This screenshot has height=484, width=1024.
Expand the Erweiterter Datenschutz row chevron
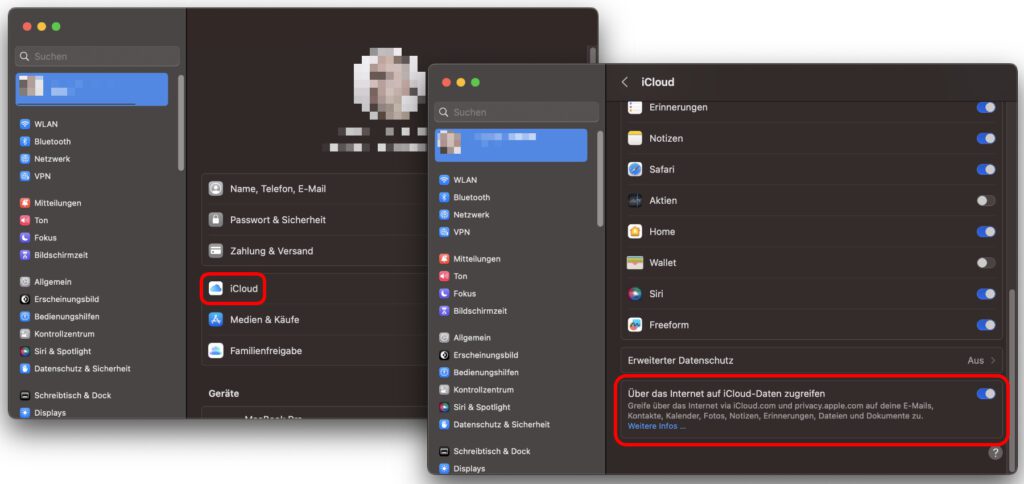[992, 360]
